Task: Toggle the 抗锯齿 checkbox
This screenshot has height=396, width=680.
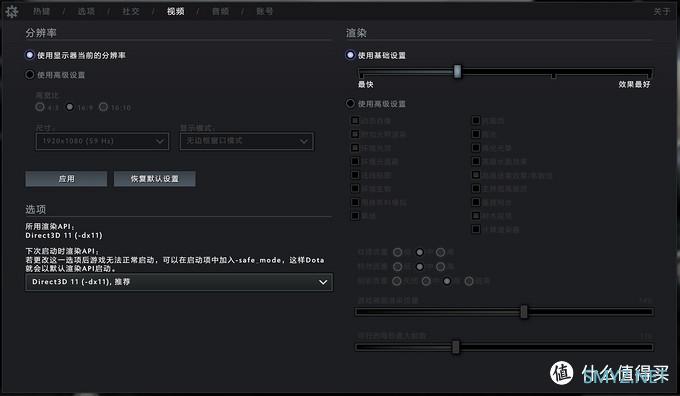Action: [x=476, y=121]
